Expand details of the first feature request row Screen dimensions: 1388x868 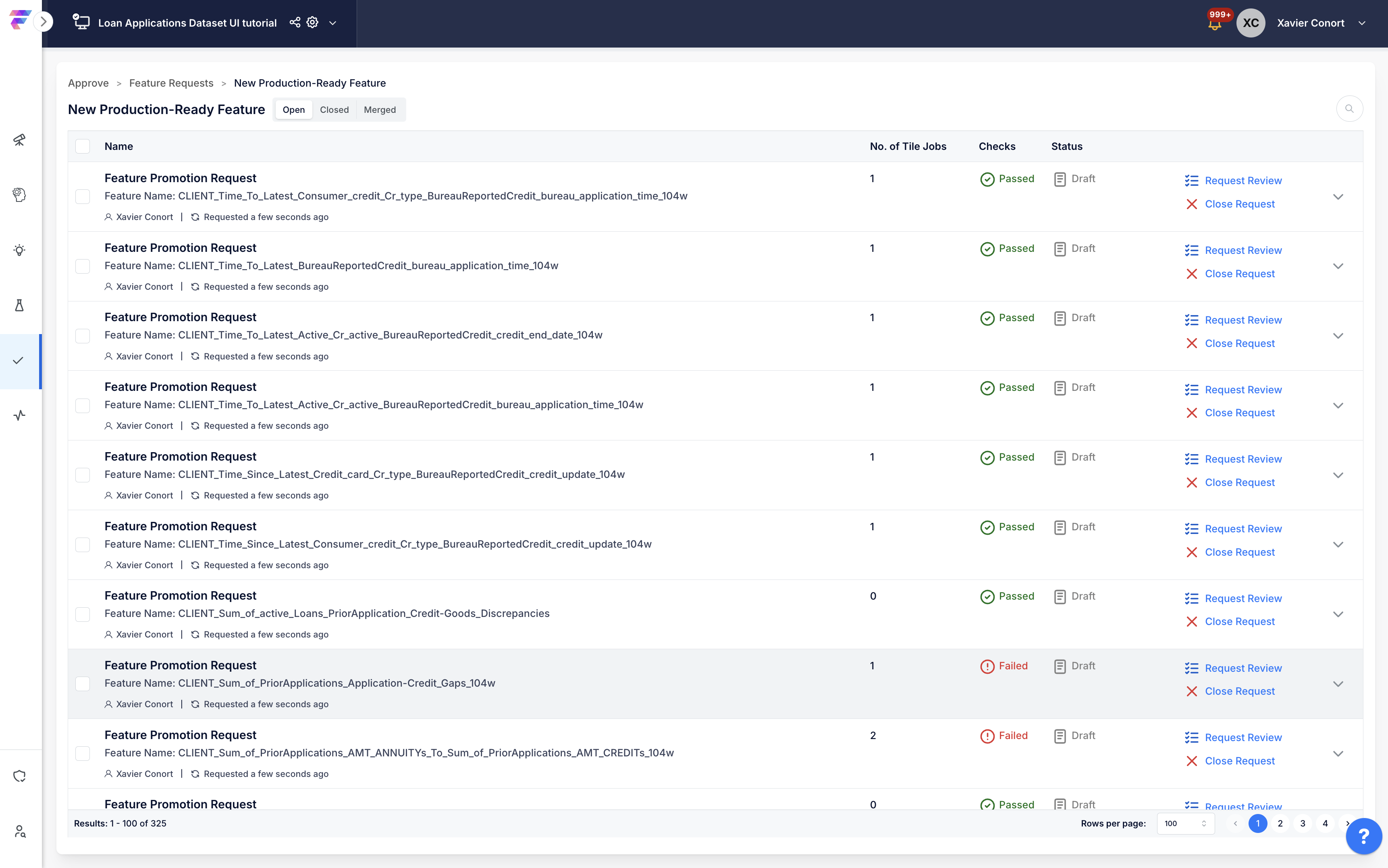click(x=1338, y=197)
